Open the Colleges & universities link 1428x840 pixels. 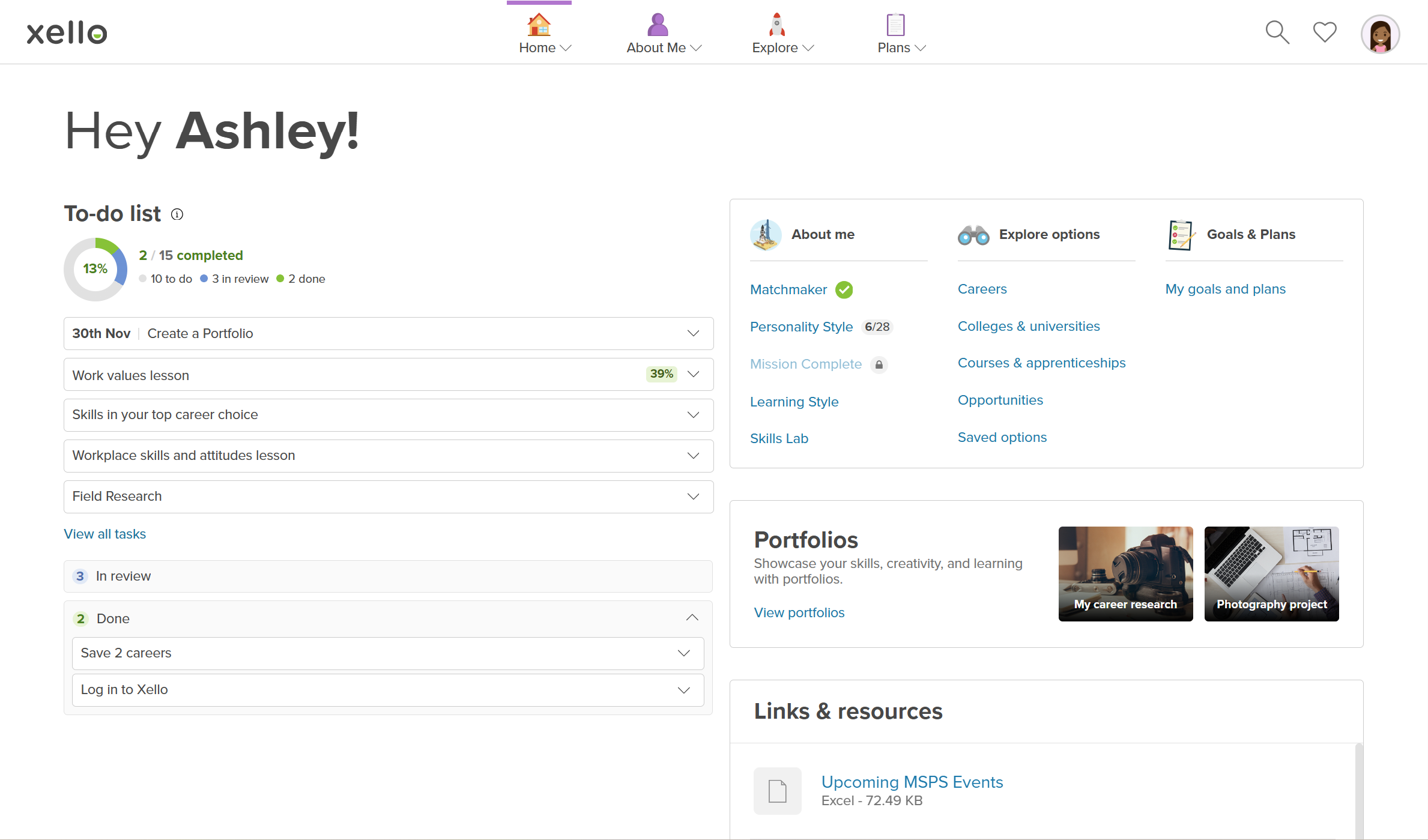click(1028, 327)
